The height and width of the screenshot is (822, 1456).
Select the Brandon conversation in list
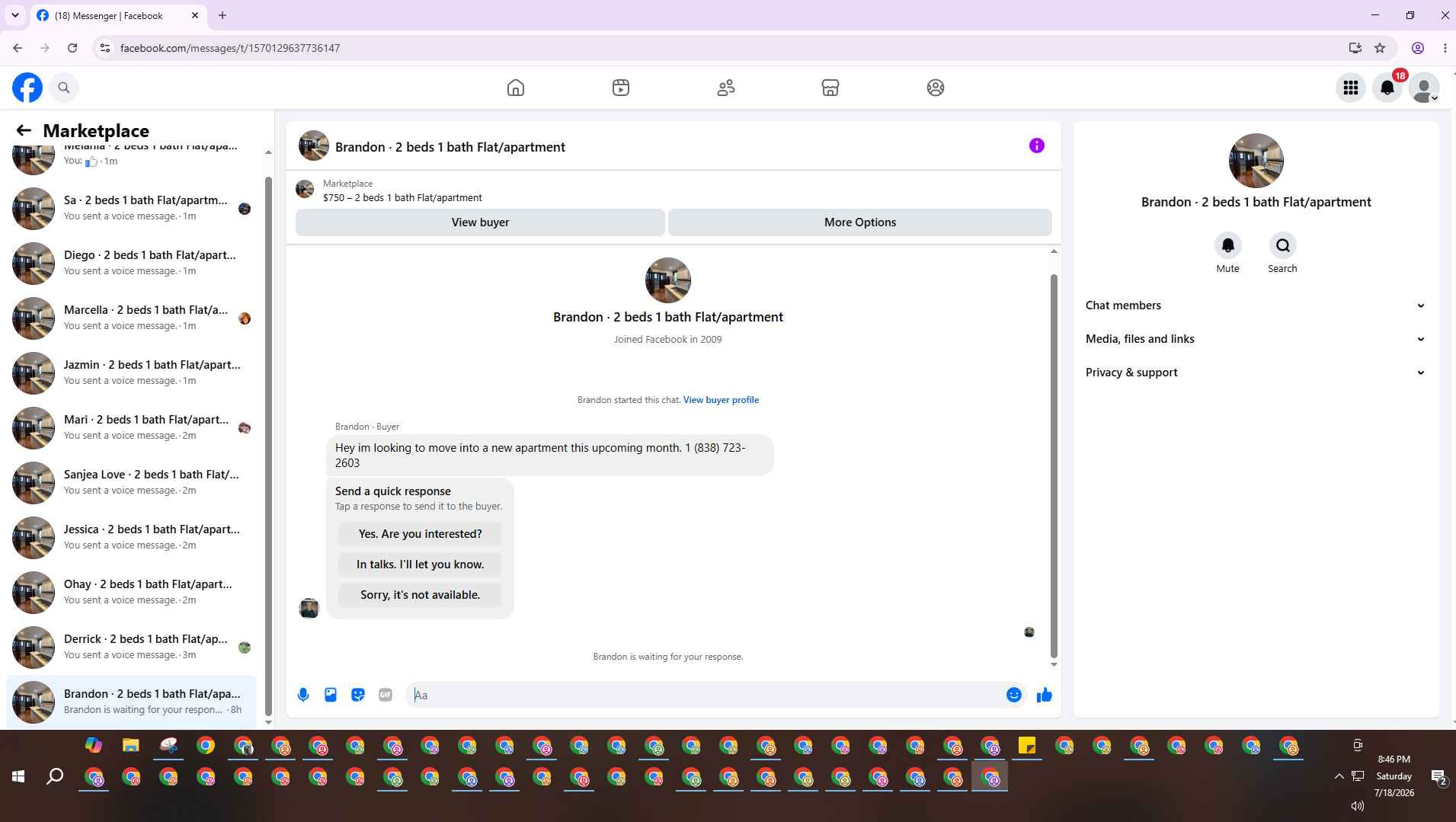131,702
